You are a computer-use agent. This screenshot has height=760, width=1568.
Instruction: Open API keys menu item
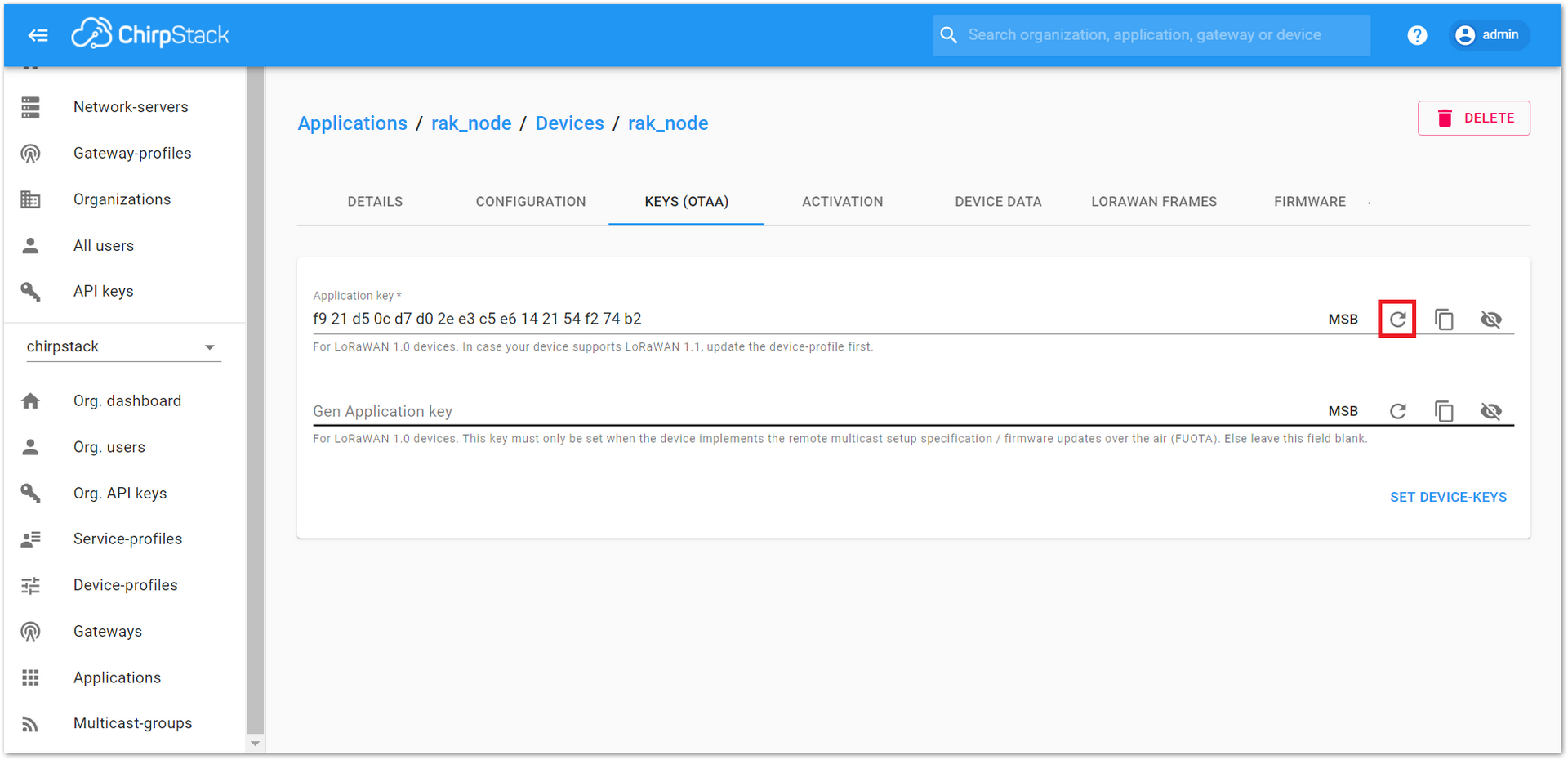pyautogui.click(x=124, y=292)
